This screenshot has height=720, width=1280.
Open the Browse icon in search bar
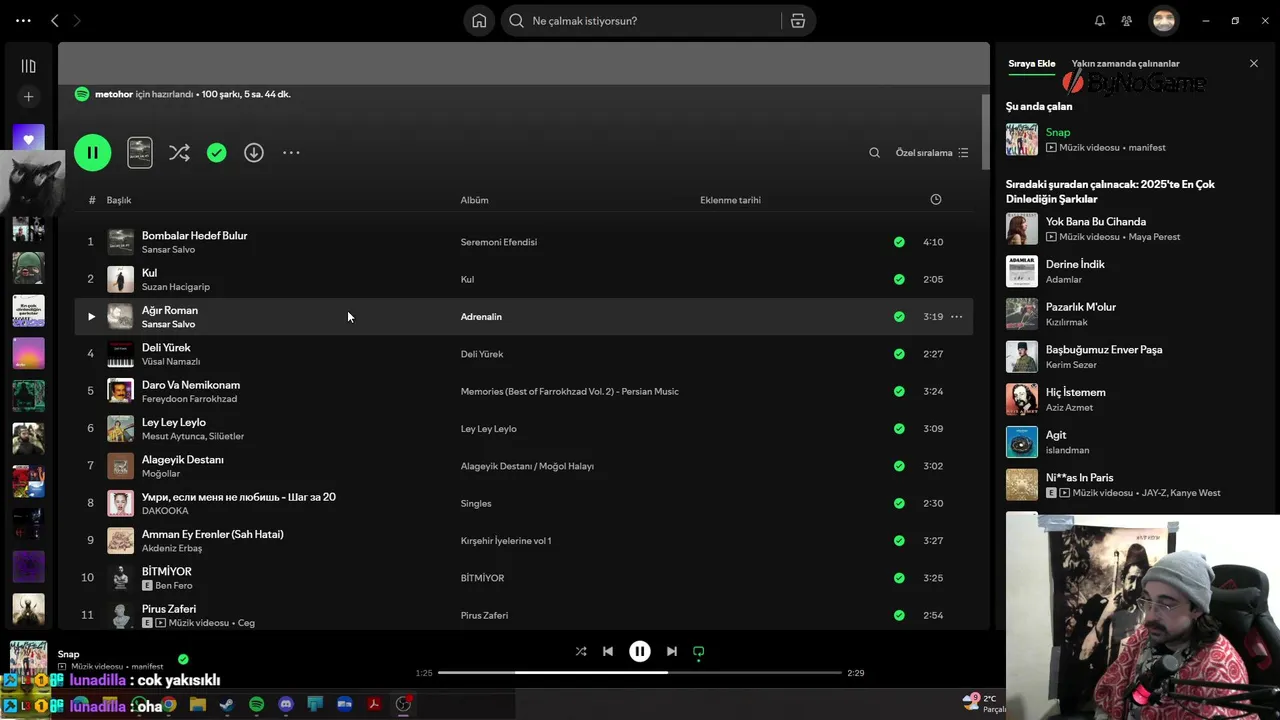tap(798, 21)
